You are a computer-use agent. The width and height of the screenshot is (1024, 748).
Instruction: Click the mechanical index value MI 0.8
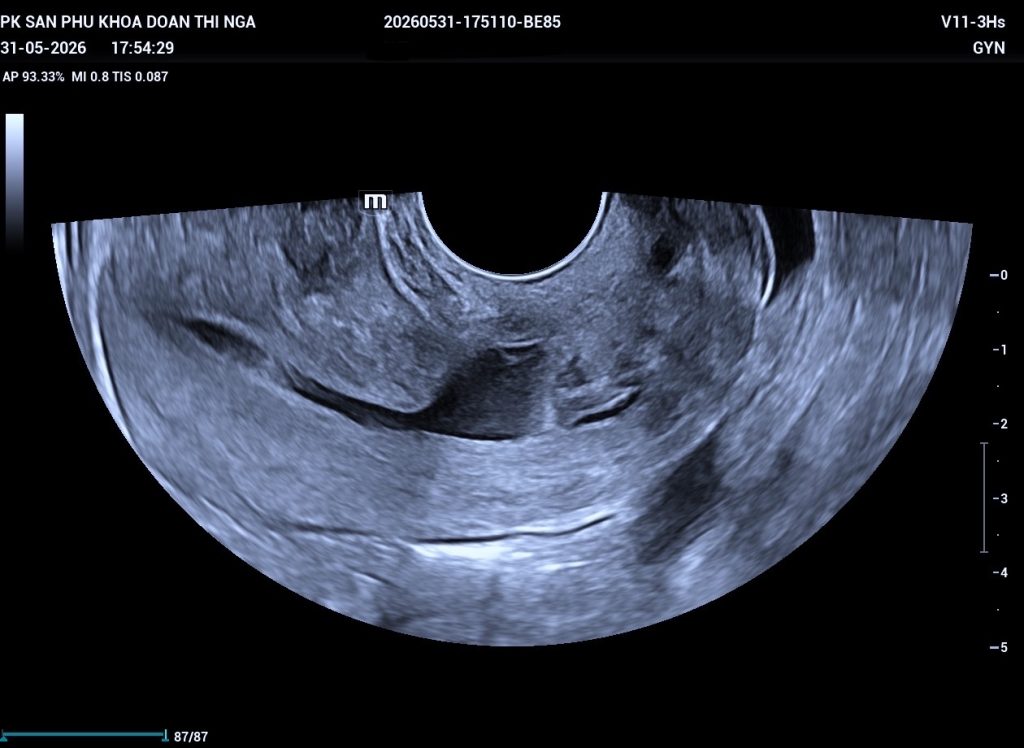coord(90,76)
